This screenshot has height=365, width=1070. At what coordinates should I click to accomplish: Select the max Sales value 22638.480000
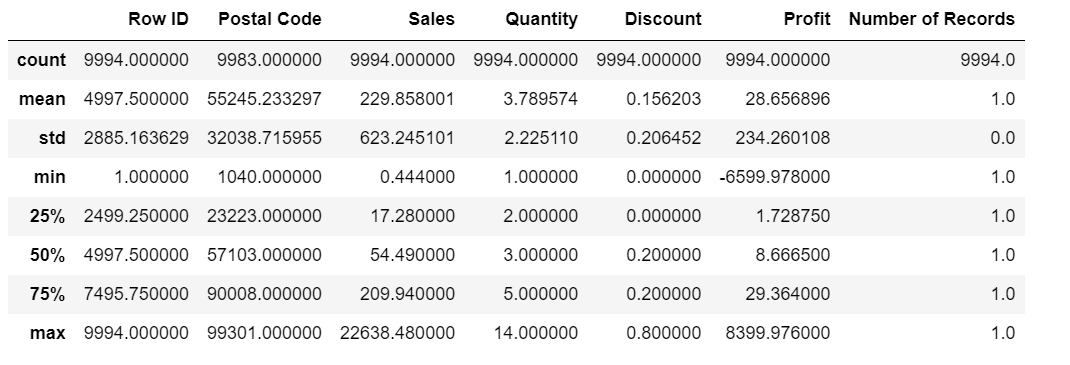coord(397,334)
